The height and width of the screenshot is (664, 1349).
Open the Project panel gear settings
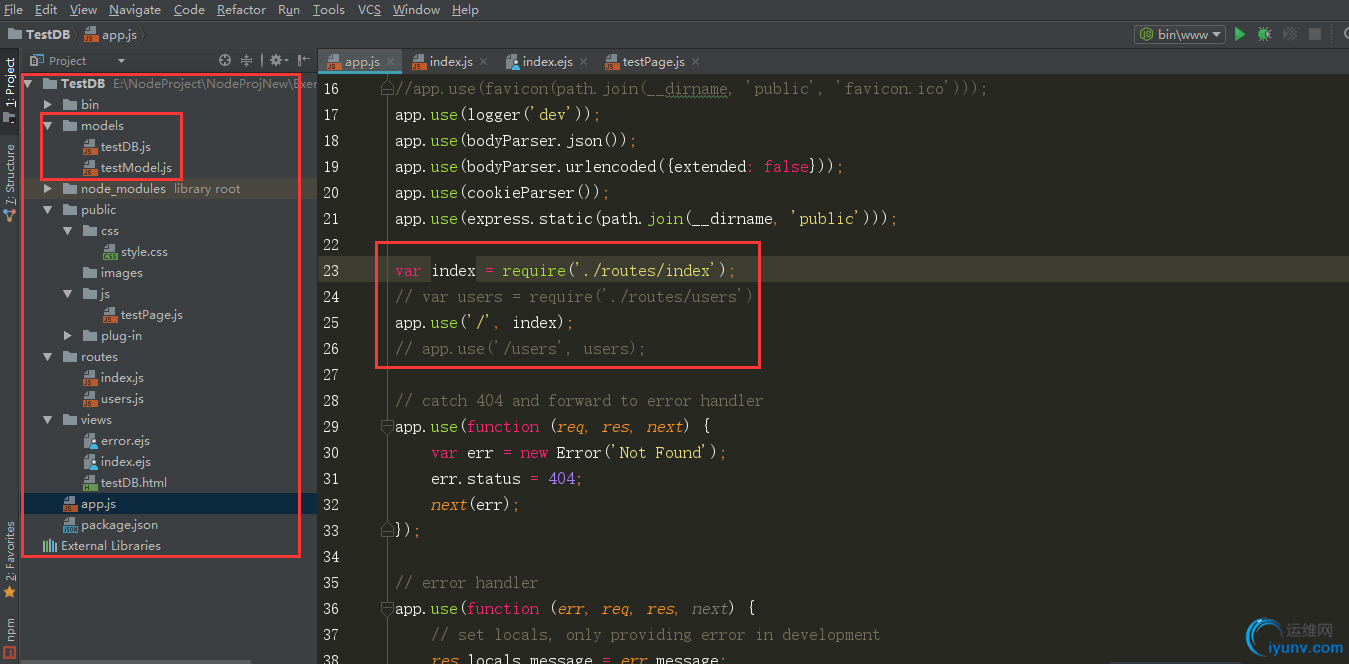click(278, 61)
